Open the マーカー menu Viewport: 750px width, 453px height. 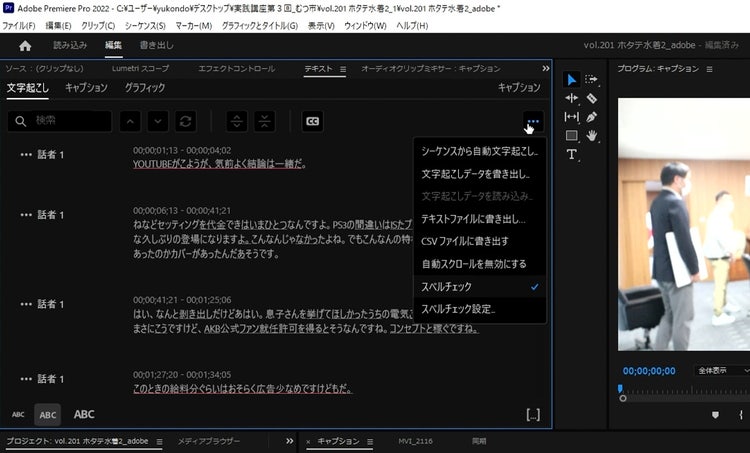194,25
